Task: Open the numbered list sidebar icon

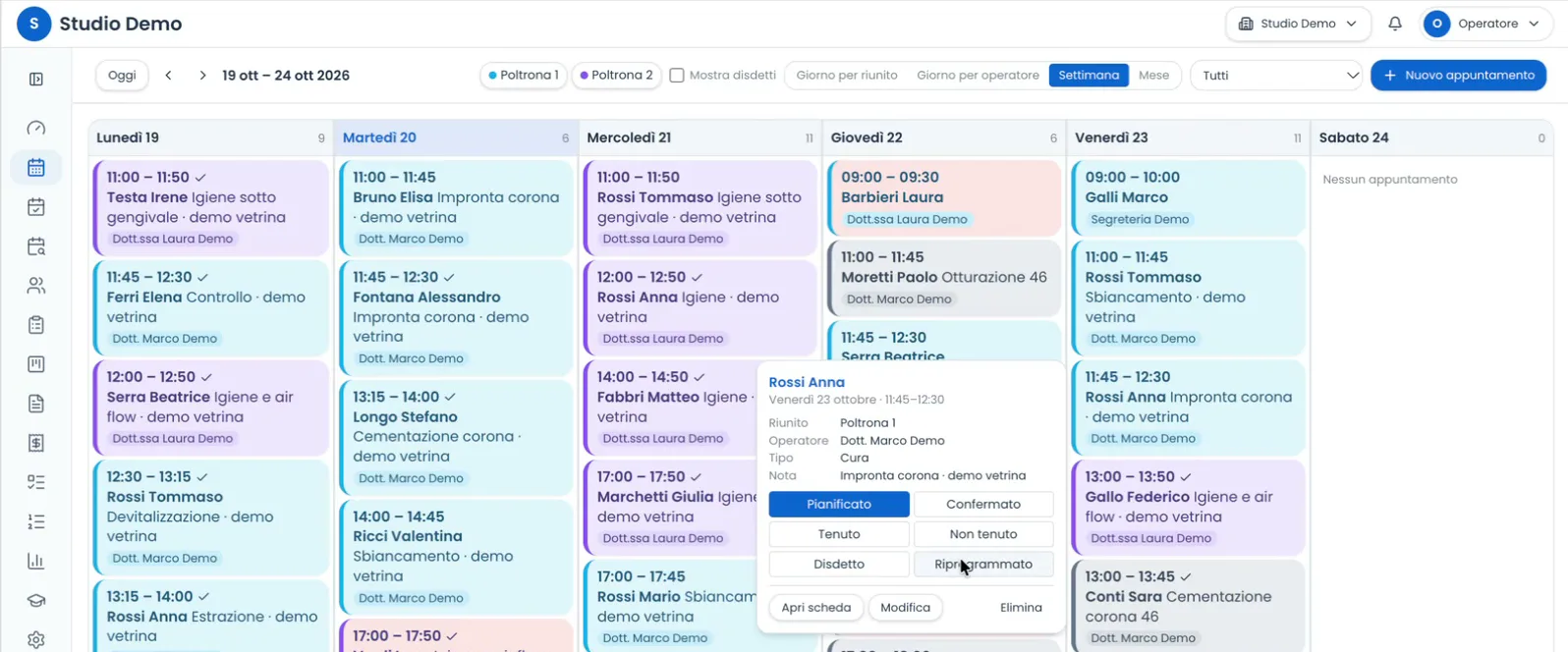Action: pos(36,521)
